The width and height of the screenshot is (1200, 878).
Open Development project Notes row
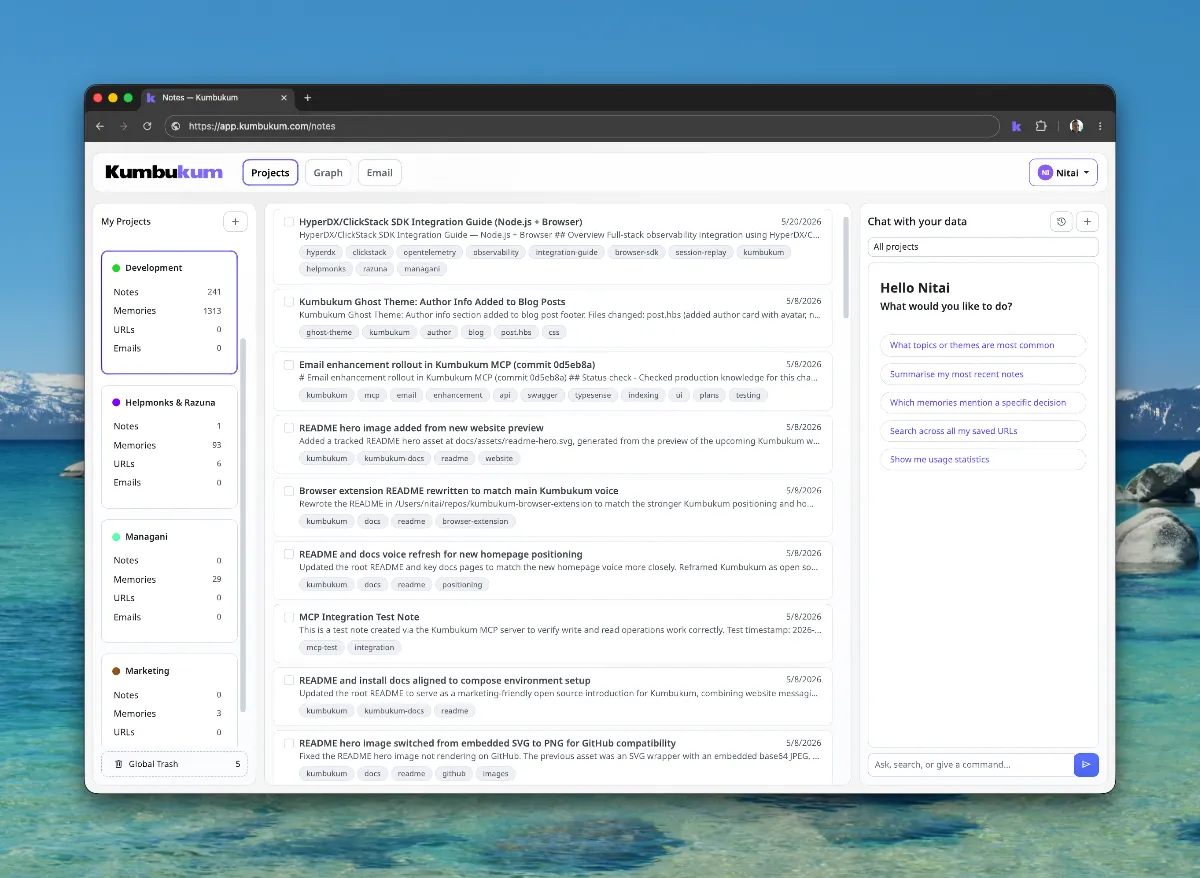(167, 292)
